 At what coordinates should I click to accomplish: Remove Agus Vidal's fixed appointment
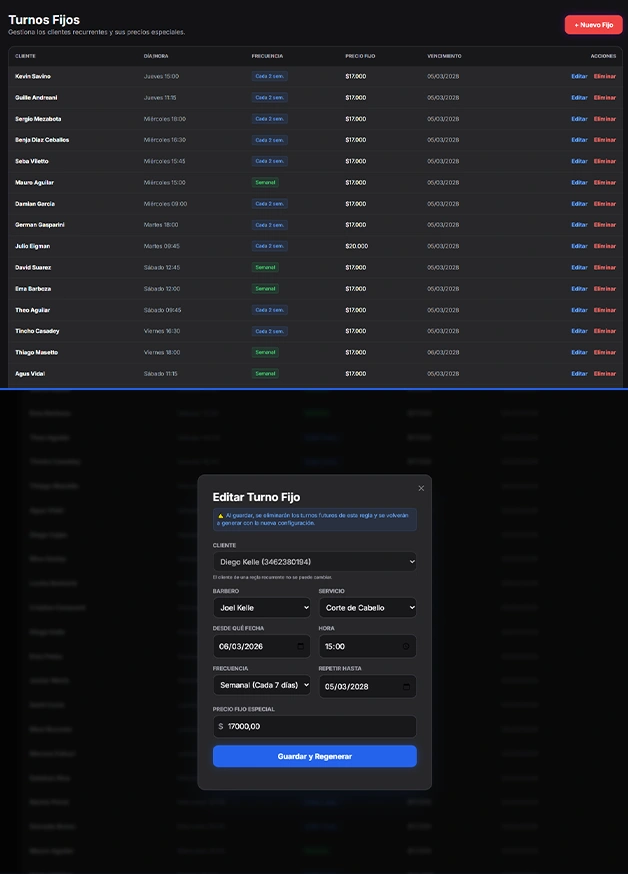[x=604, y=374]
